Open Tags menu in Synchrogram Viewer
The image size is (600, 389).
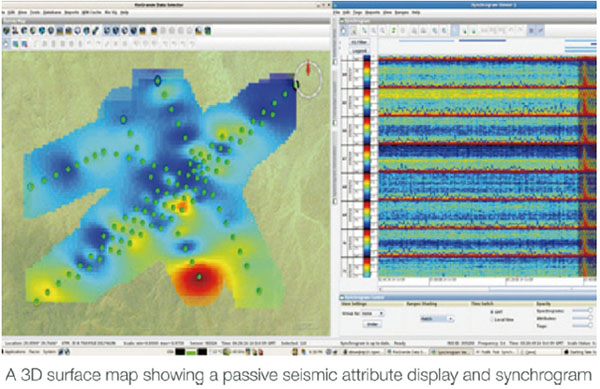click(358, 13)
